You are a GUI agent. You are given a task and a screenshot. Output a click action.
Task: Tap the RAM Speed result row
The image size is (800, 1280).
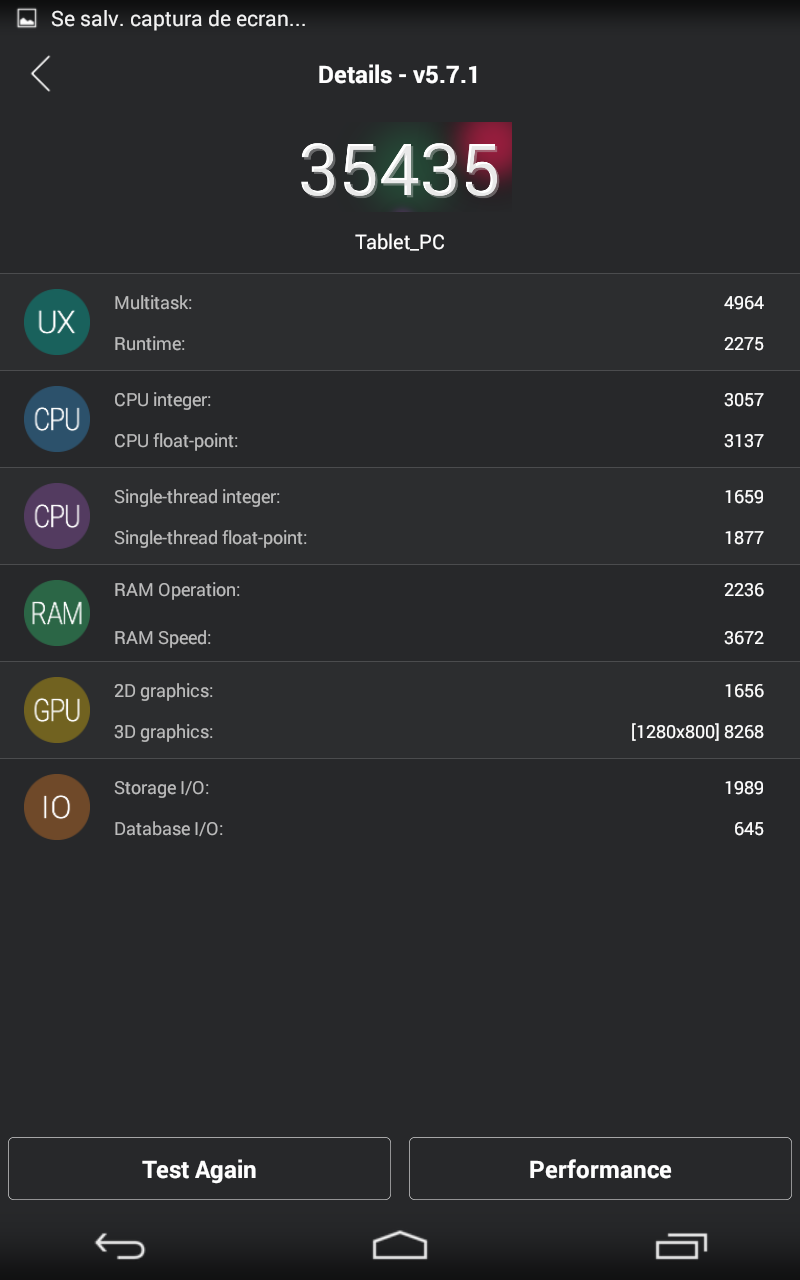(438, 637)
